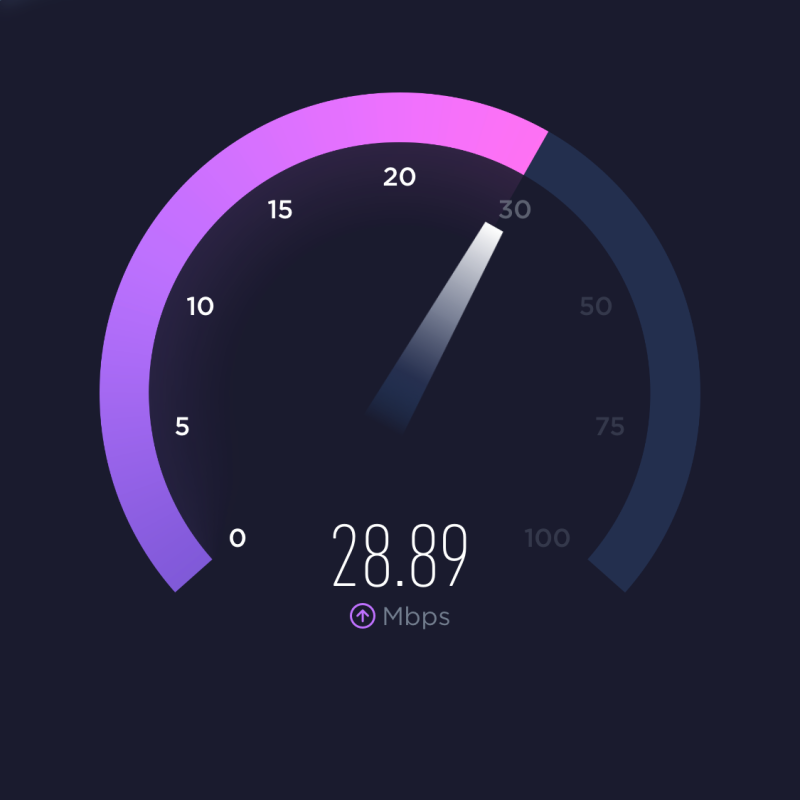Click the pink arc section above 20
This screenshot has height=800, width=800.
(x=399, y=117)
